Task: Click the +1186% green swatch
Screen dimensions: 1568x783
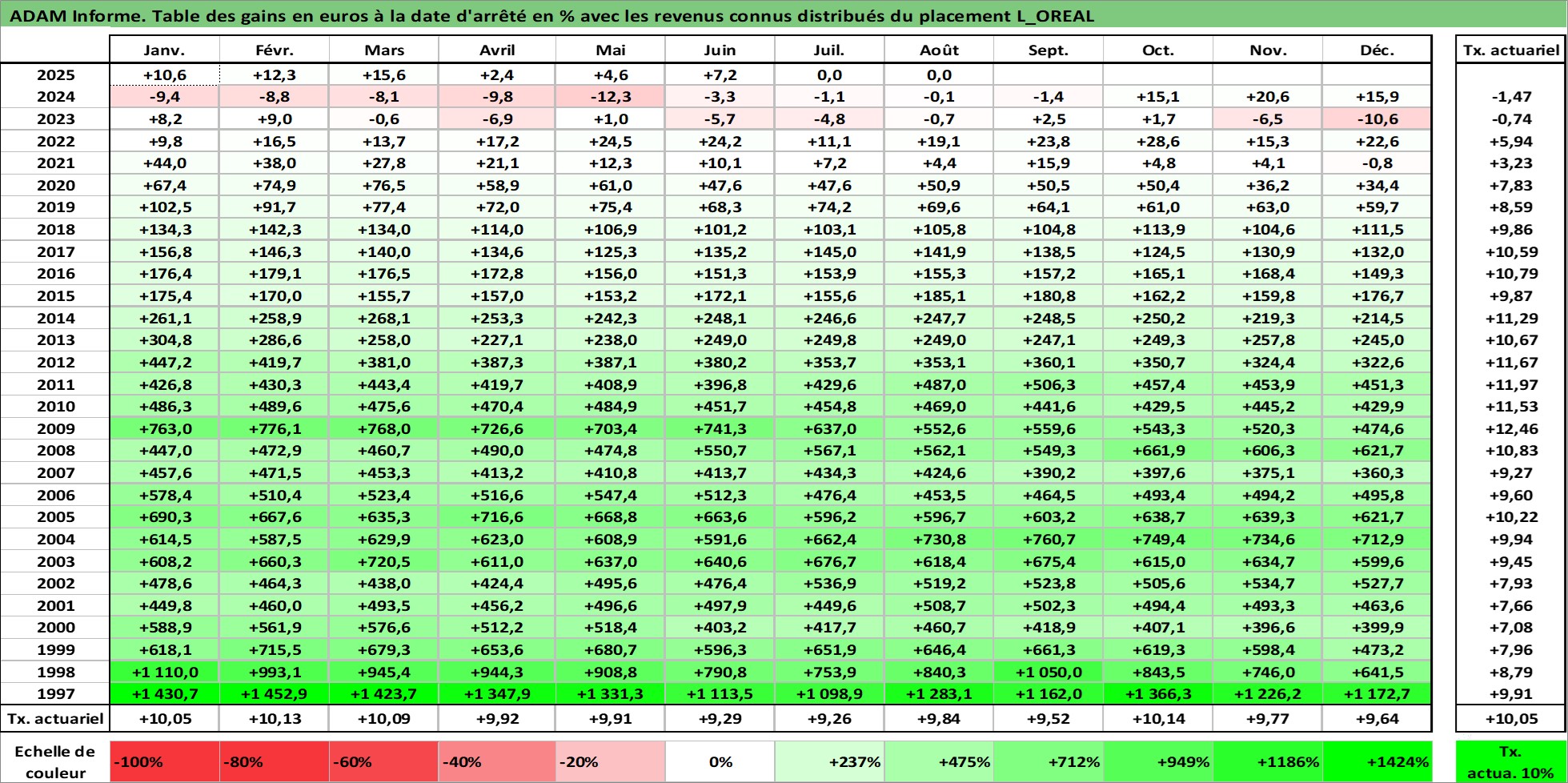Action: 1268,762
